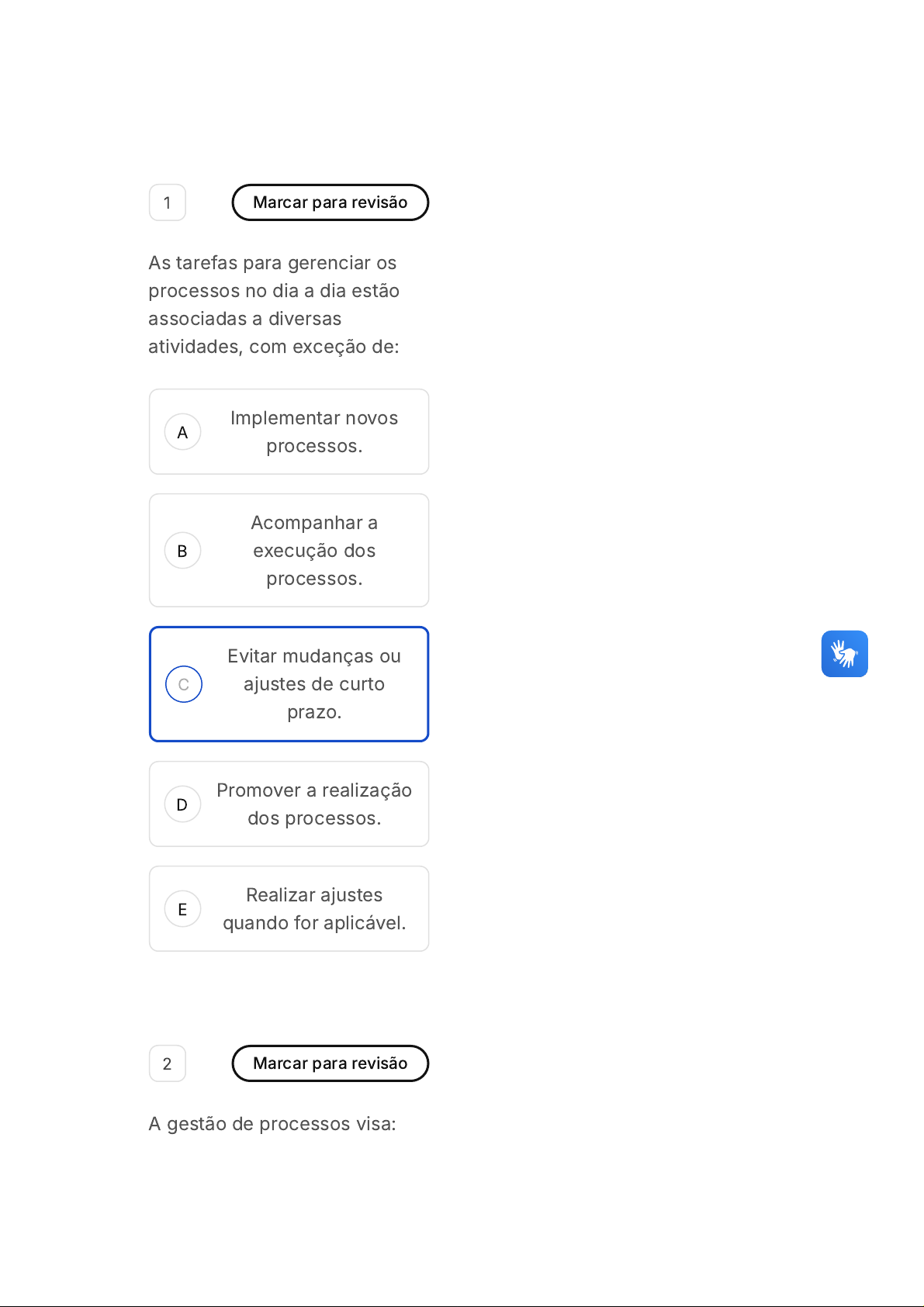Open the VLibras sign language accessibility widget

pyautogui.click(x=844, y=654)
